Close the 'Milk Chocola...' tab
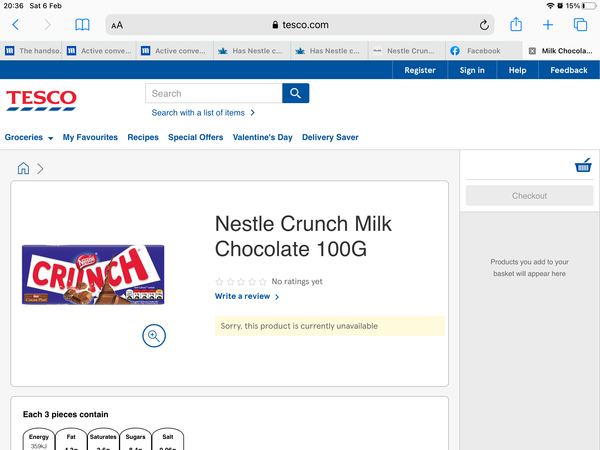The height and width of the screenshot is (450, 600). click(532, 51)
